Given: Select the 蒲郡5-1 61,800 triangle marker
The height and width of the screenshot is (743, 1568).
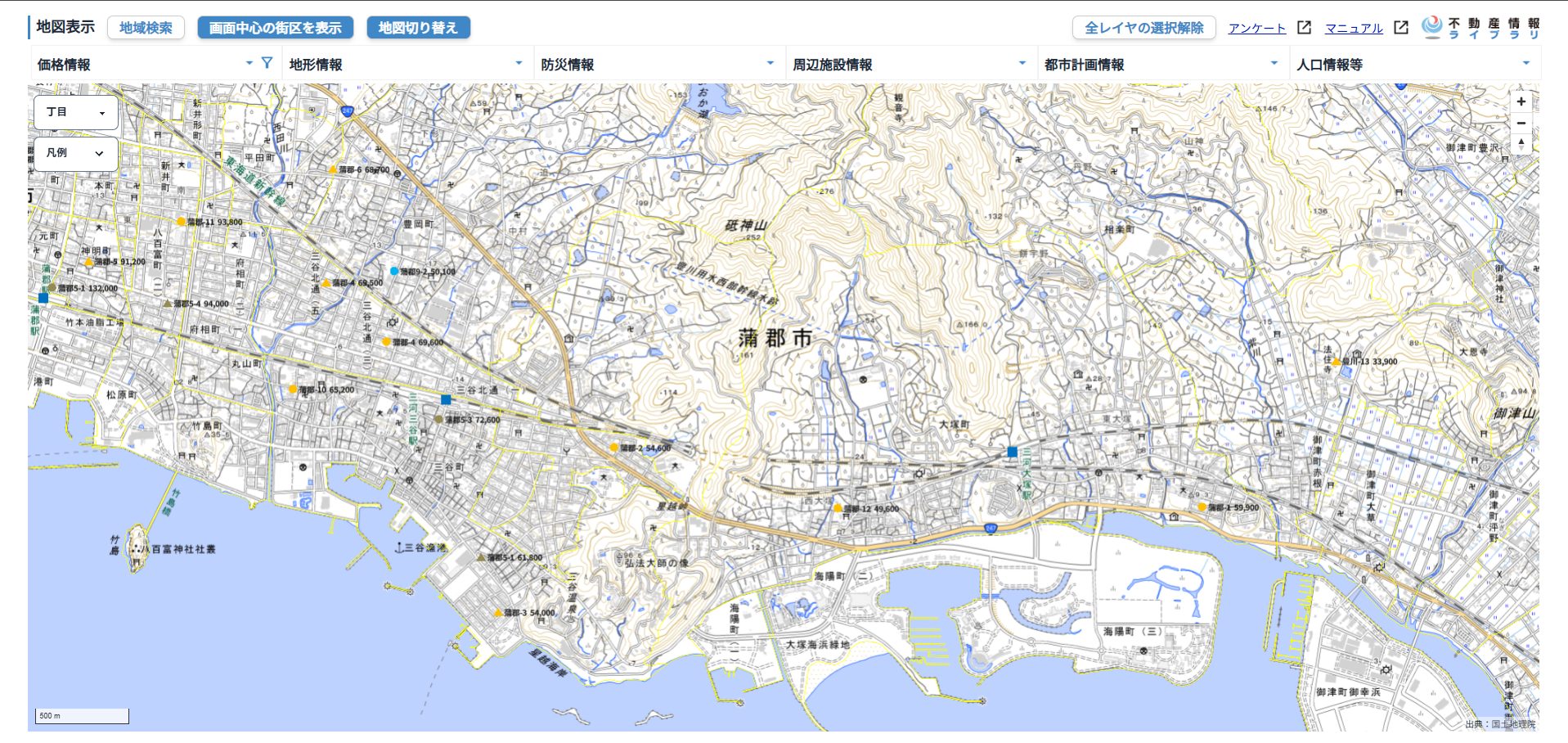Looking at the screenshot, I should (x=481, y=557).
